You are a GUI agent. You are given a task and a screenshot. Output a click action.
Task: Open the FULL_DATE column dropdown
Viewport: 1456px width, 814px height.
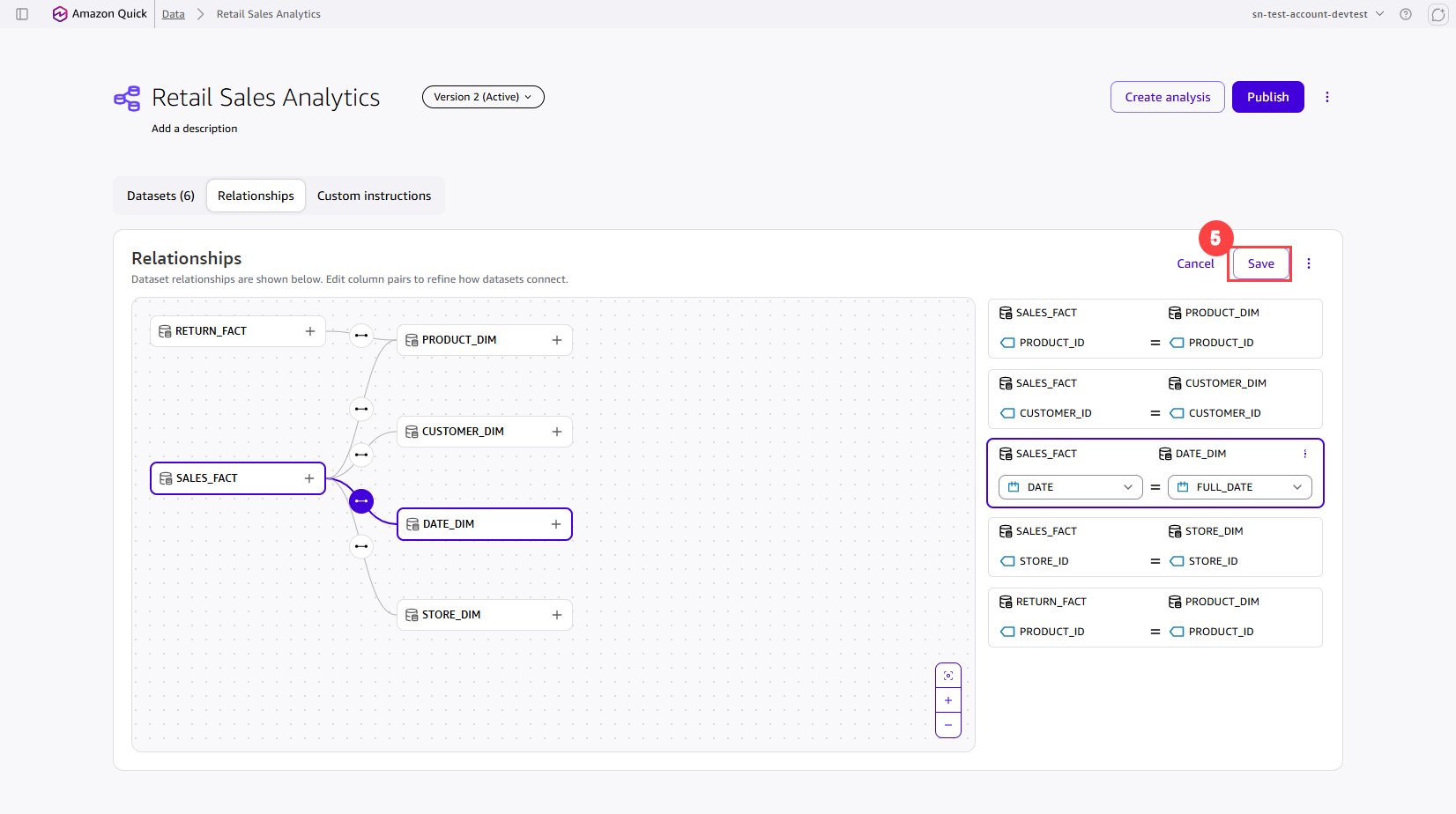point(1239,487)
